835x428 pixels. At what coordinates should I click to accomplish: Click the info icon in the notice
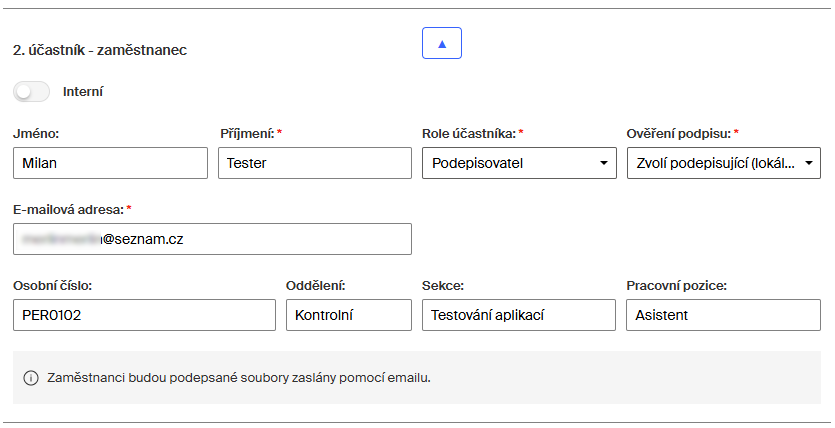click(30, 378)
